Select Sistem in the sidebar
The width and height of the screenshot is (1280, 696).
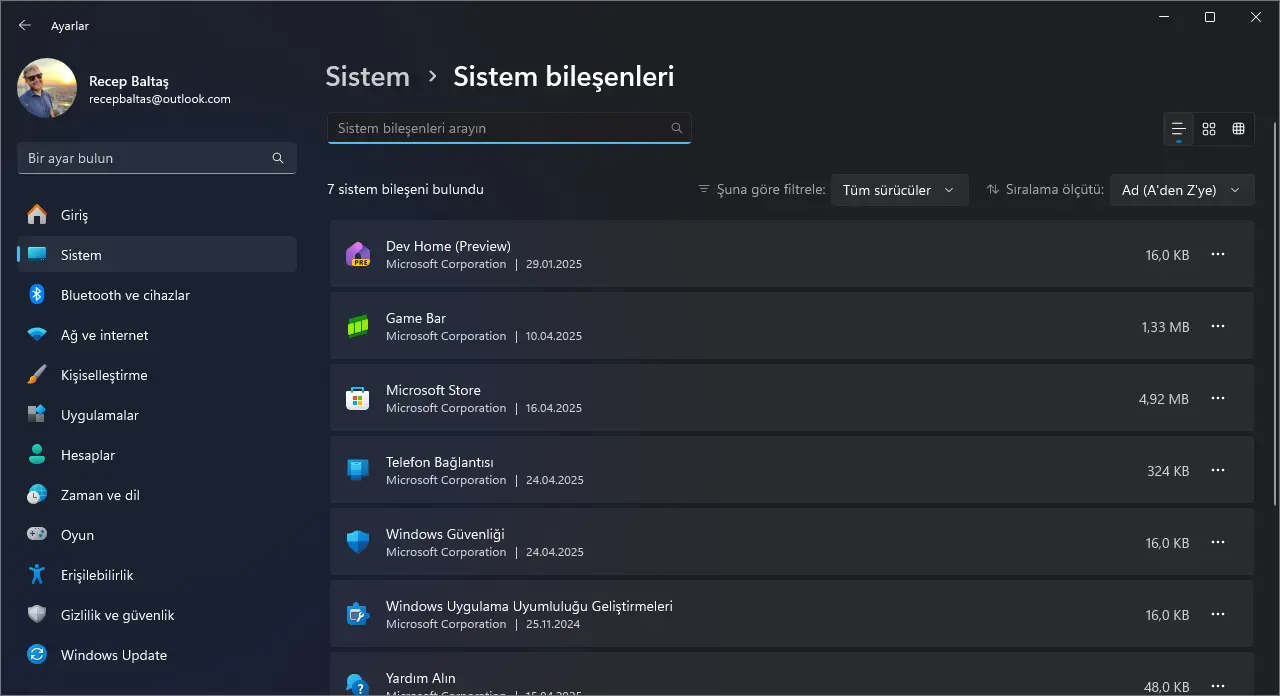point(157,255)
